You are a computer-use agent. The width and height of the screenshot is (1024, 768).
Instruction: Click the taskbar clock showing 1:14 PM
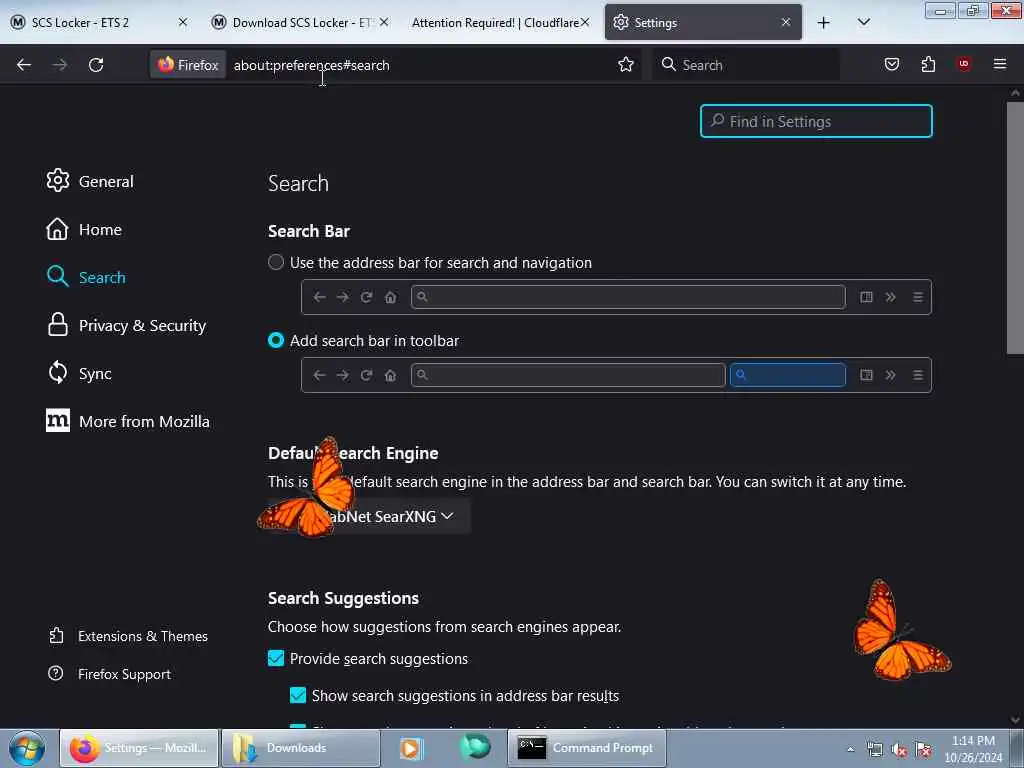[973, 749]
